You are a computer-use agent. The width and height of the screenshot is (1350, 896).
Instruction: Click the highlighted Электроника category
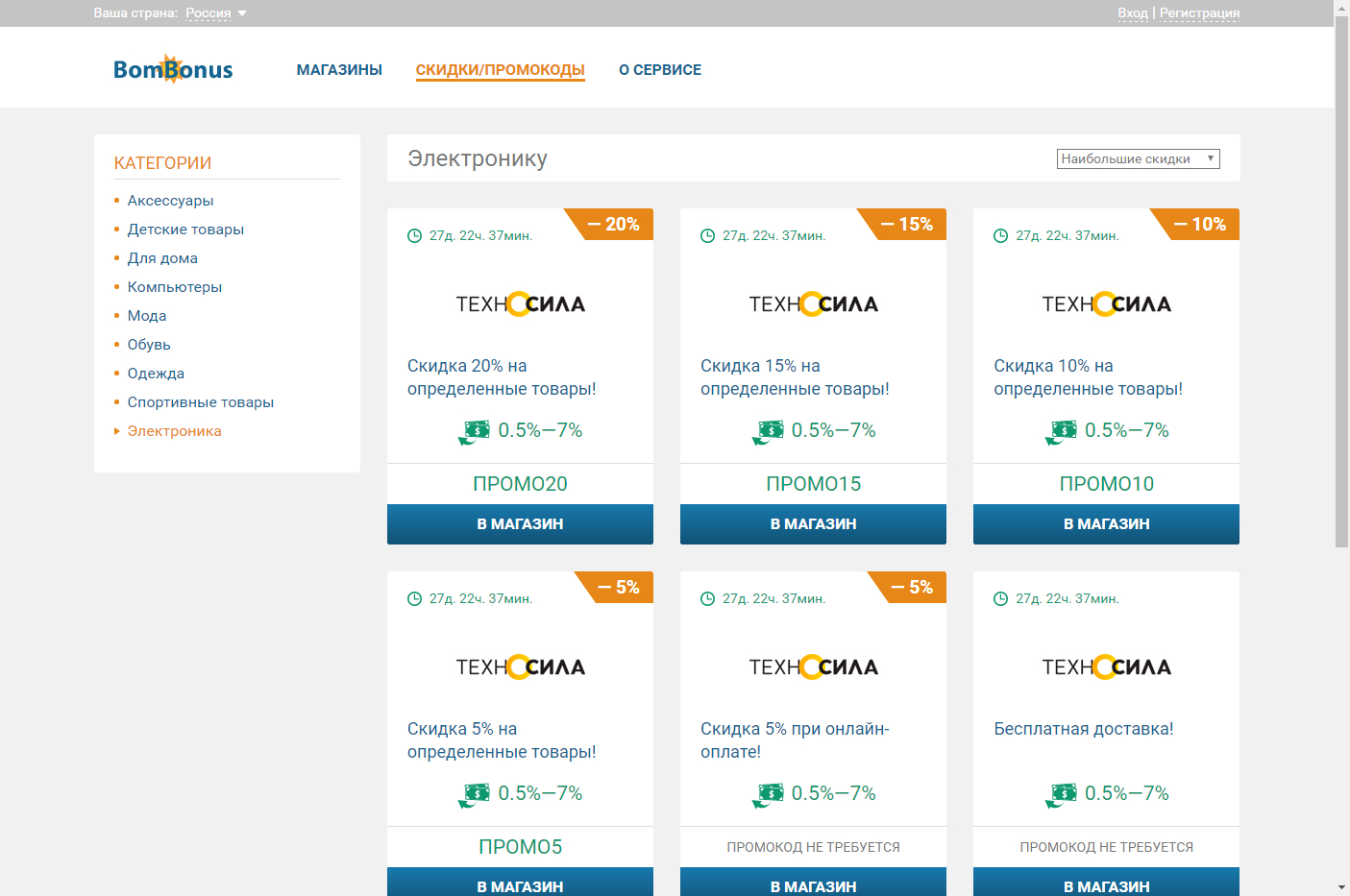point(175,431)
